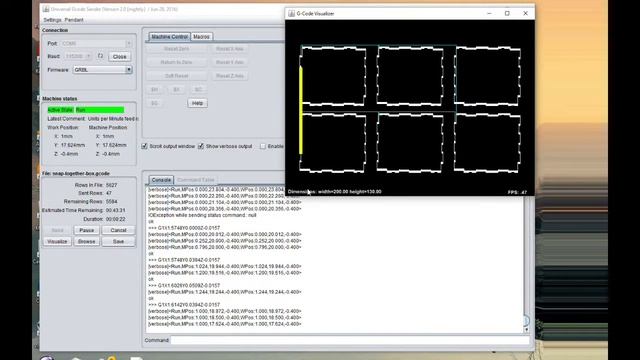Open the Baud rate dropdown

tap(78, 56)
